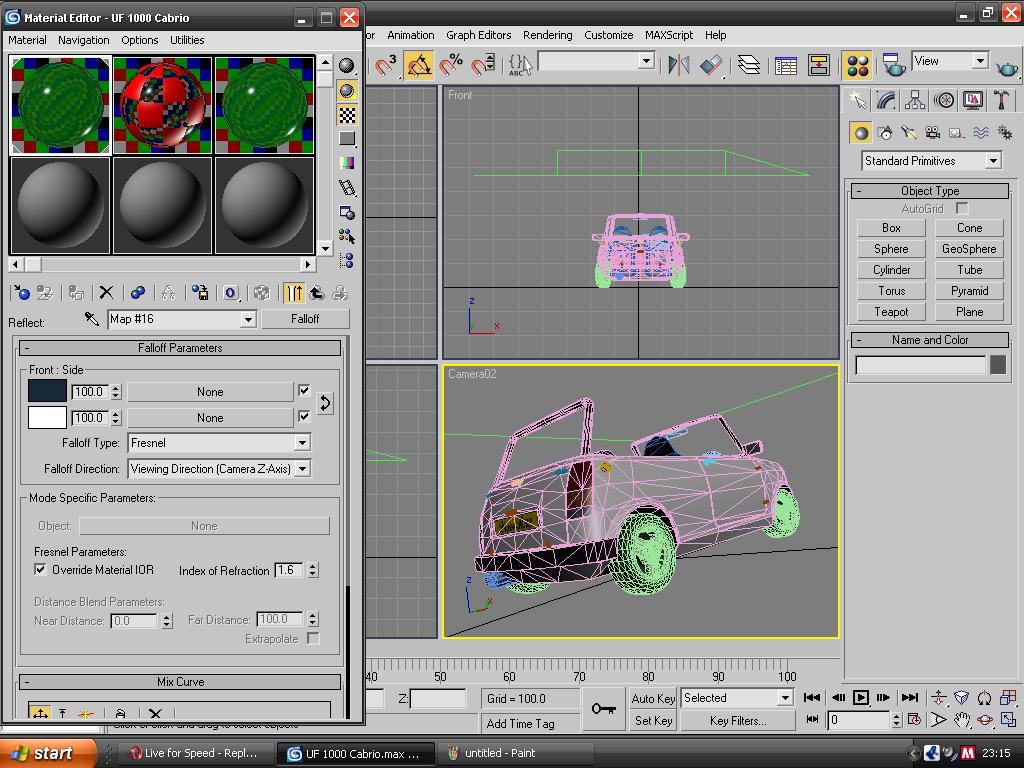Image resolution: width=1024 pixels, height=768 pixels.
Task: Toggle the Auto Key button
Action: 653,698
